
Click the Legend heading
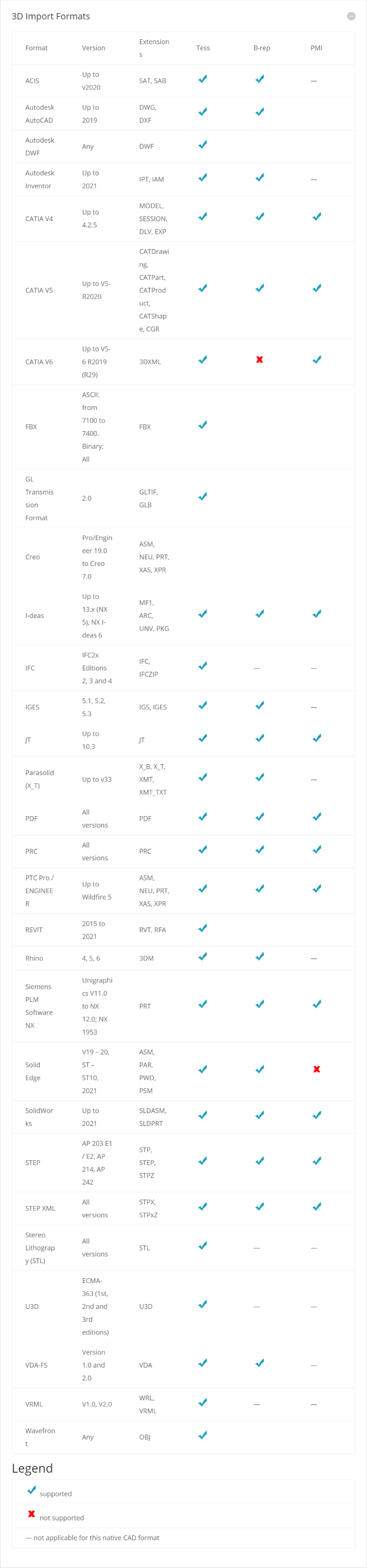click(x=32, y=1468)
